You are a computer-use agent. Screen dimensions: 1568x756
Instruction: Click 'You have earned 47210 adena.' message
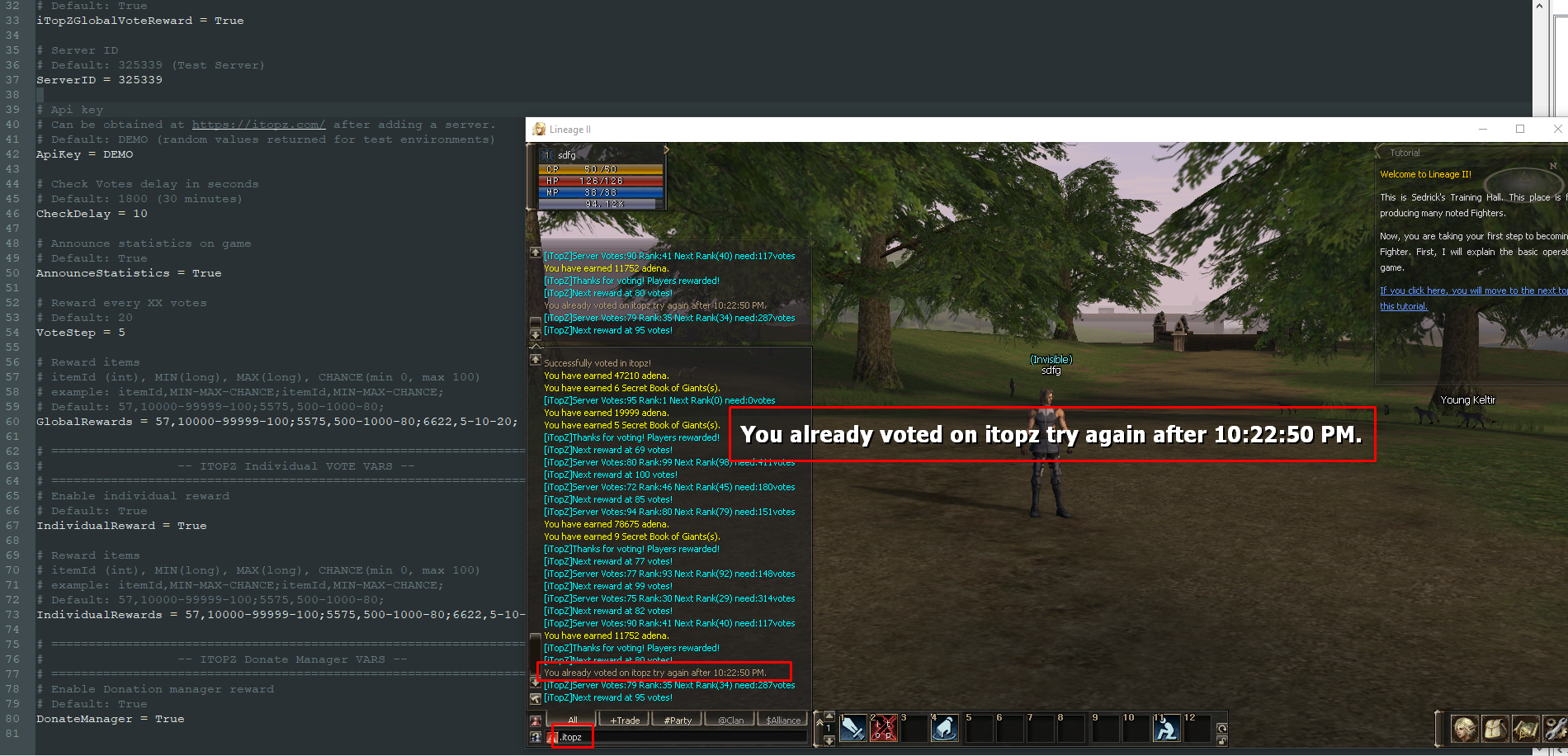click(607, 376)
